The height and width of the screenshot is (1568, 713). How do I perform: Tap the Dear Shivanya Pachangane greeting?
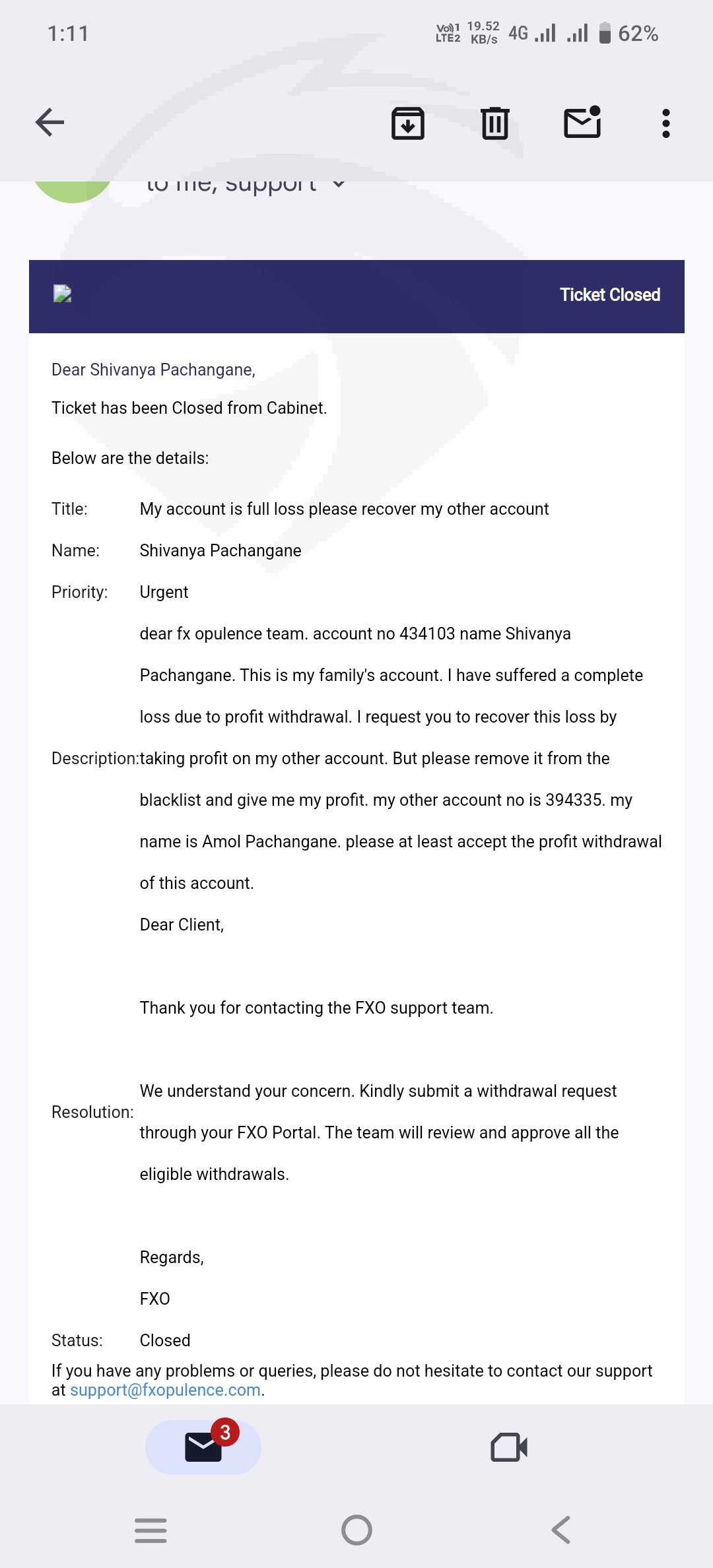point(153,370)
